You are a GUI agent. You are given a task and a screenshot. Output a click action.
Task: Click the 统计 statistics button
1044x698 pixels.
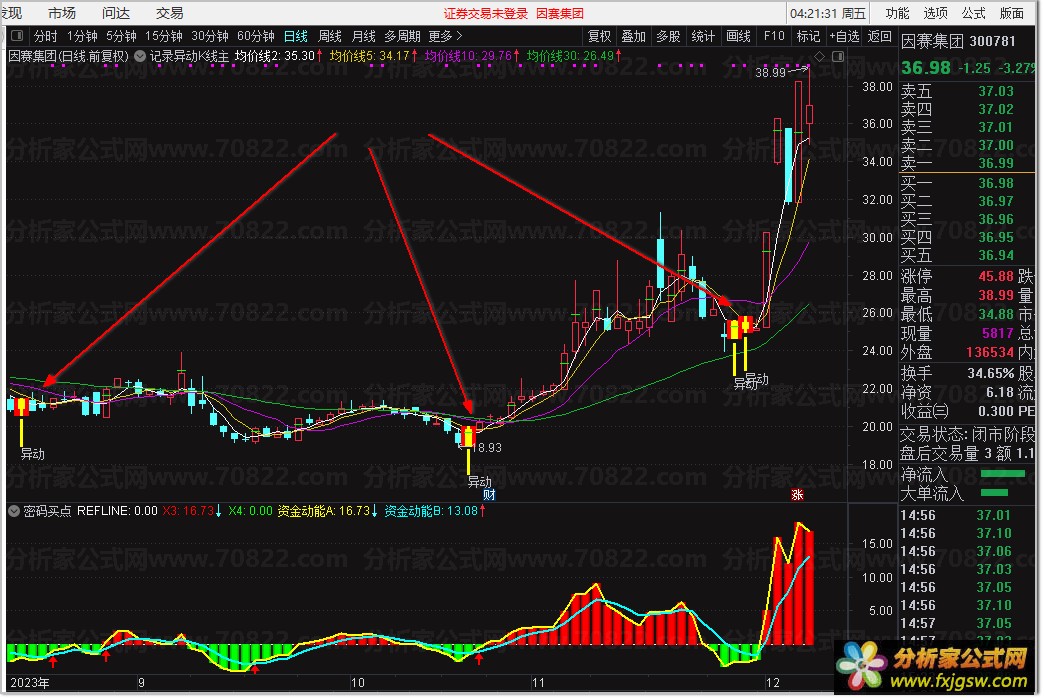(703, 36)
